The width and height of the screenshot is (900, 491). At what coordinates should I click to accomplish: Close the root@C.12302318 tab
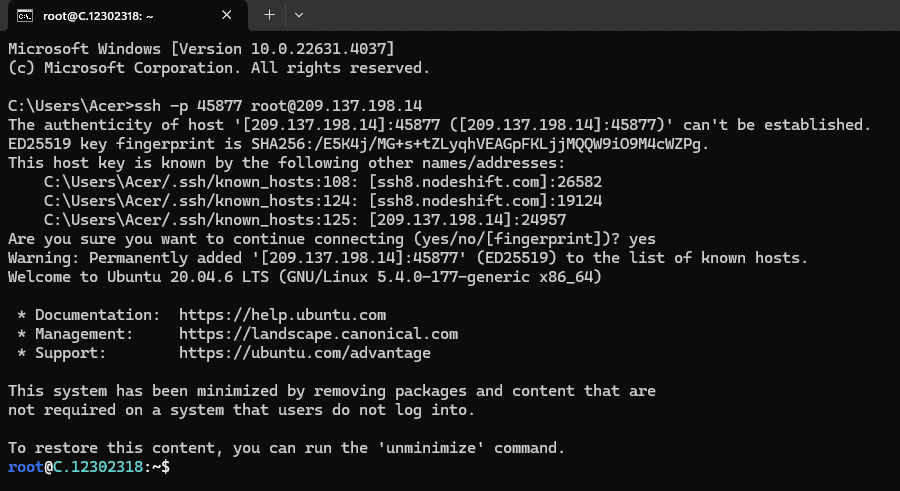click(227, 15)
